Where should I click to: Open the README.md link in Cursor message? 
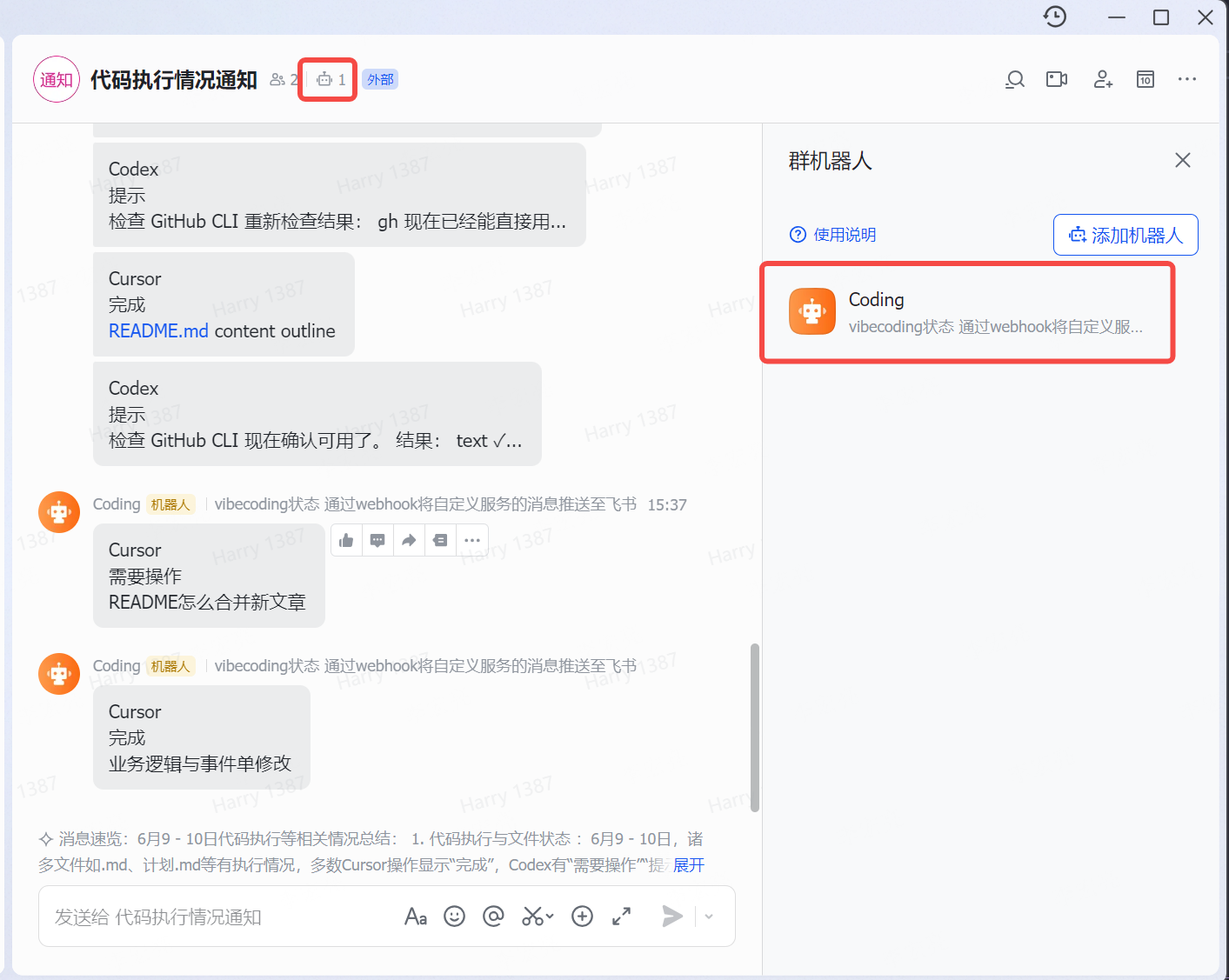[x=158, y=331]
